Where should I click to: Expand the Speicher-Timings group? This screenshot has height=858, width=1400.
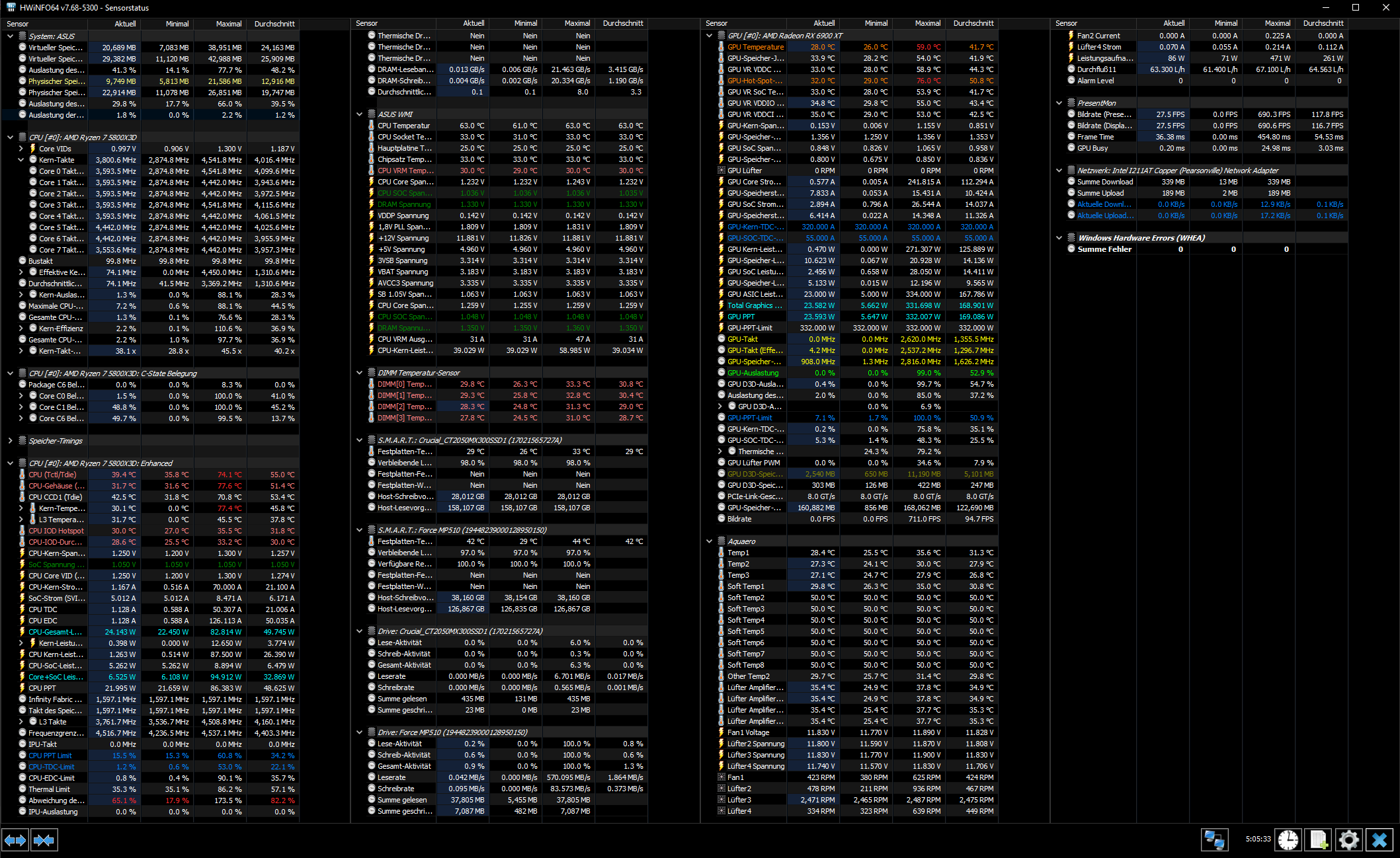(10, 441)
